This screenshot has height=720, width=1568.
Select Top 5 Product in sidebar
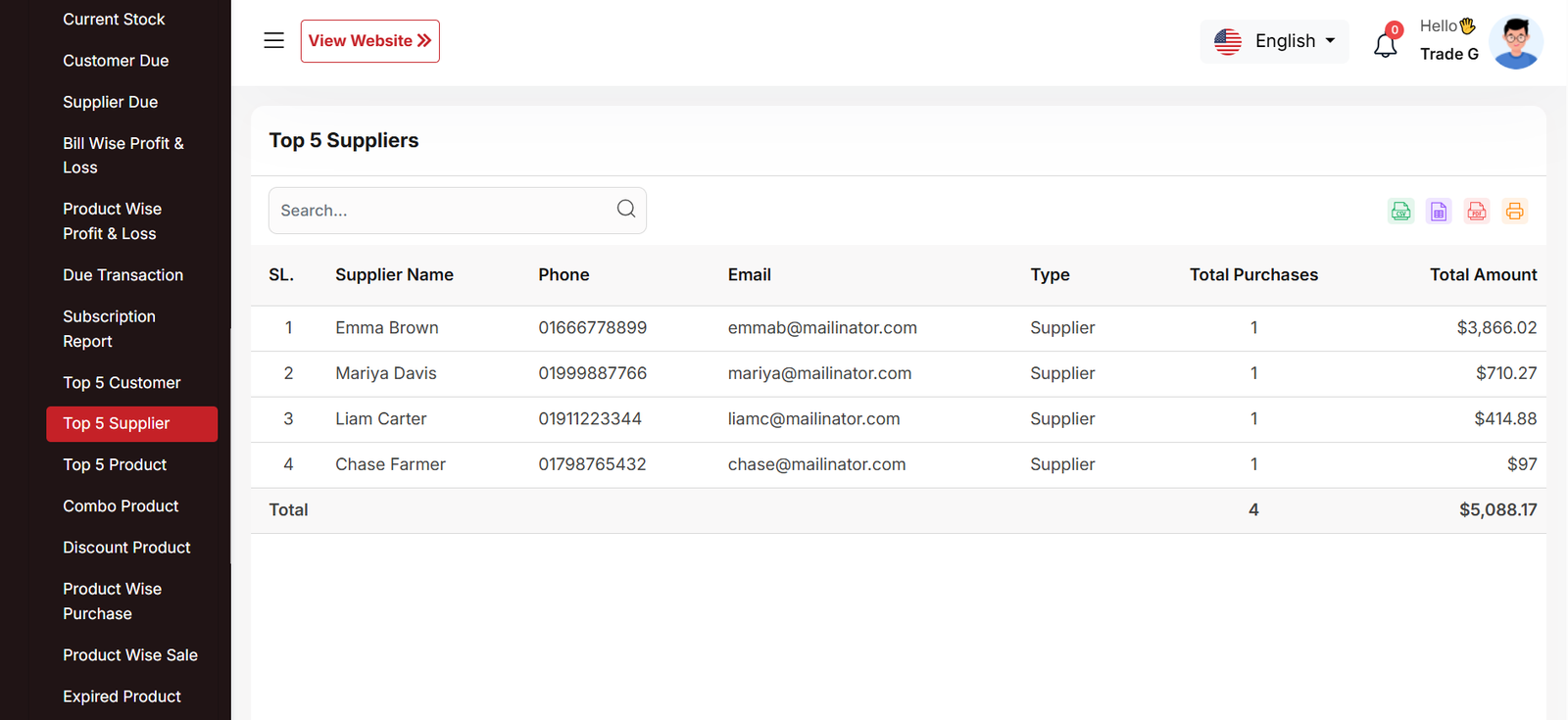(115, 465)
